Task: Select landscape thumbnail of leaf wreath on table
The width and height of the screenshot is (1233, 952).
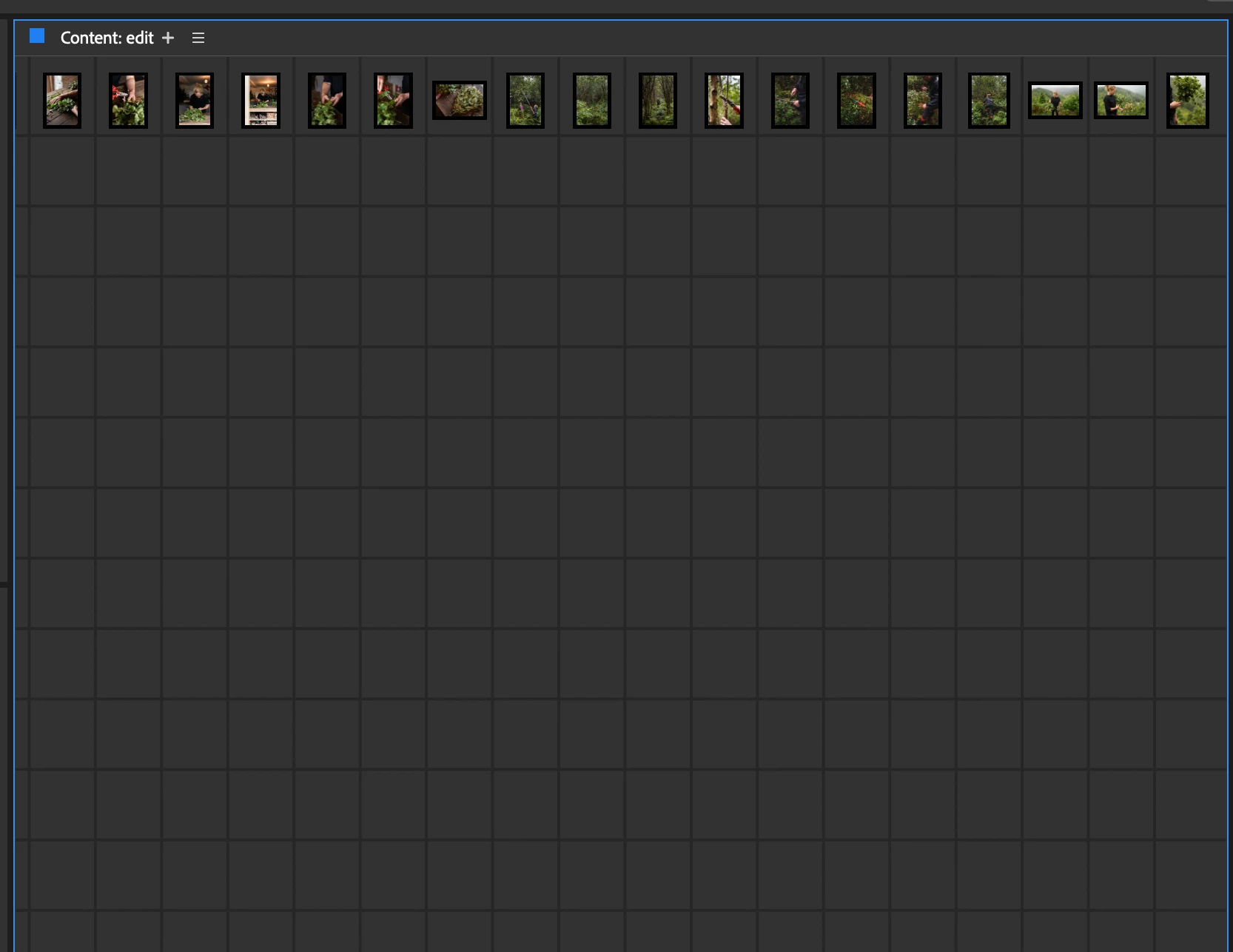Action: coord(460,100)
